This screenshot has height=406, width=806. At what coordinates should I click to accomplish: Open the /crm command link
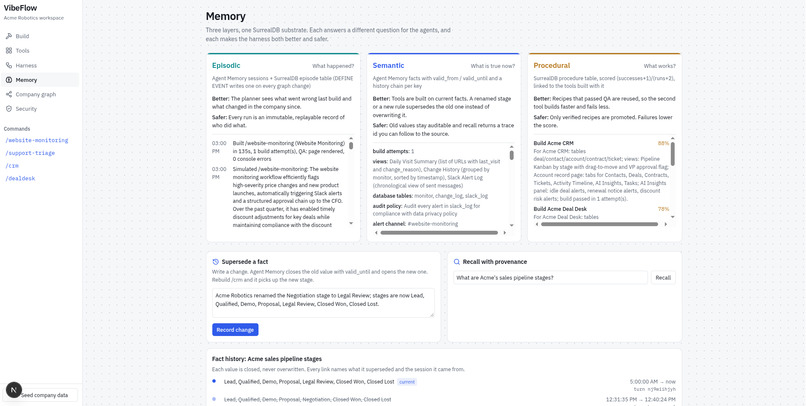(12, 166)
